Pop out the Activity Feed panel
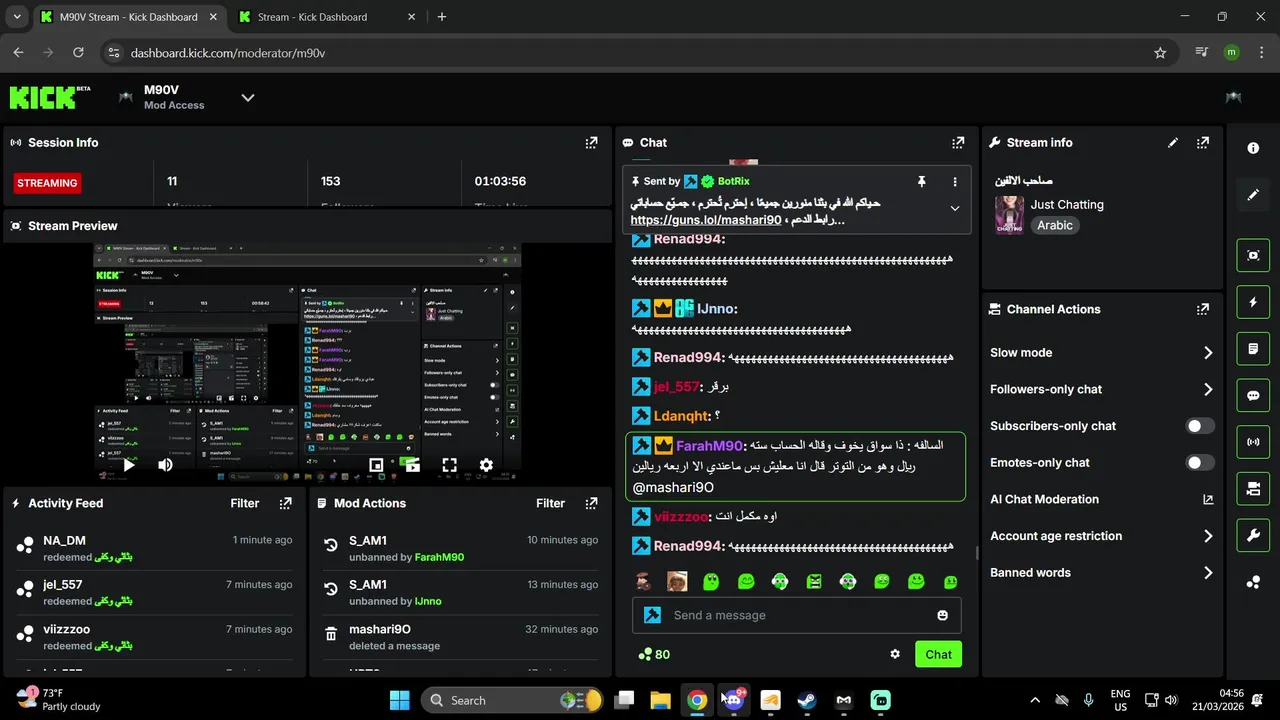The width and height of the screenshot is (1280, 720). (x=285, y=504)
